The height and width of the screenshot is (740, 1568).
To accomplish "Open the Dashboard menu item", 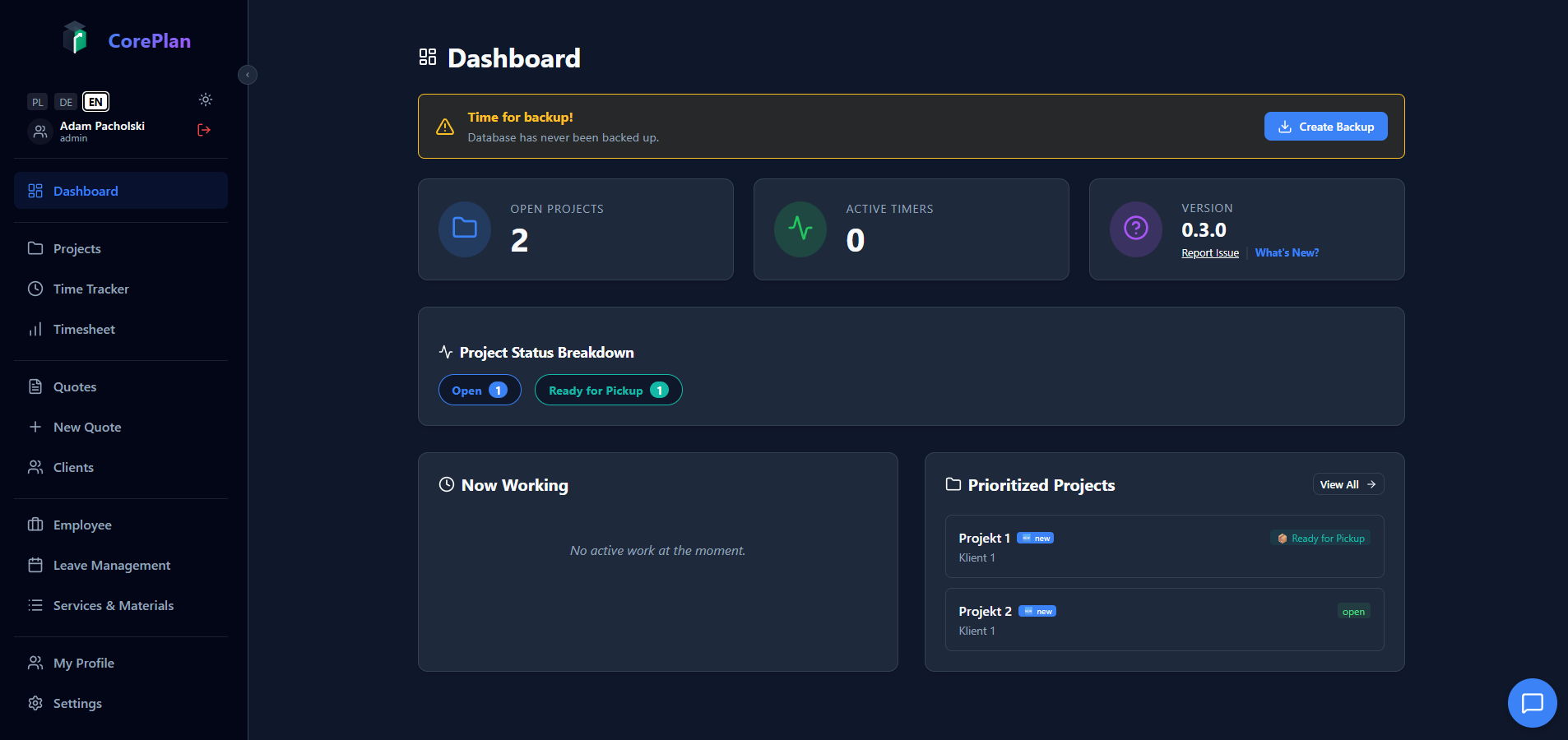I will [x=85, y=190].
